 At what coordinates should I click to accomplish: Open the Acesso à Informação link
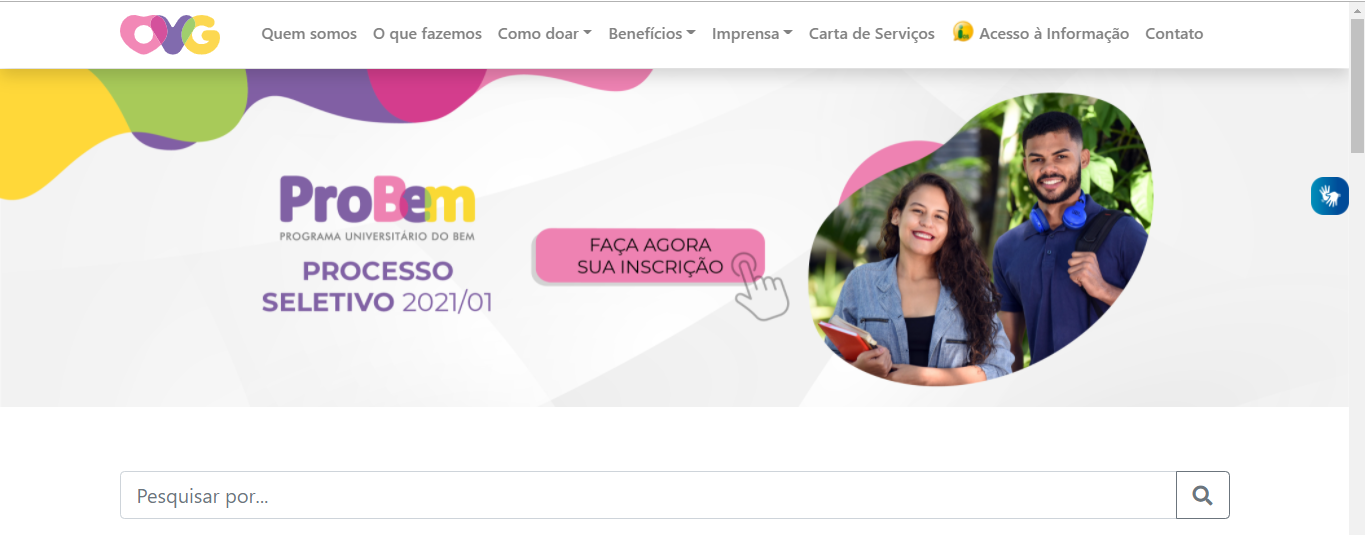coord(1054,33)
